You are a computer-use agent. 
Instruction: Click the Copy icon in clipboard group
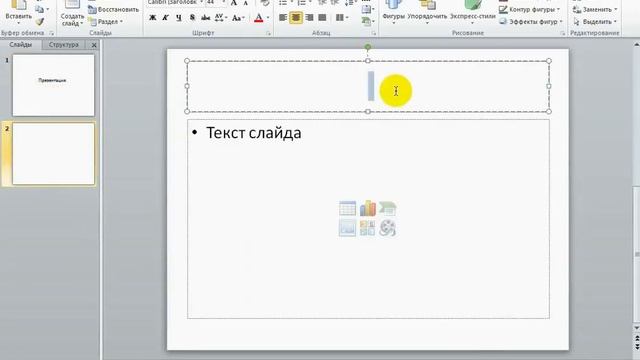click(40, 9)
